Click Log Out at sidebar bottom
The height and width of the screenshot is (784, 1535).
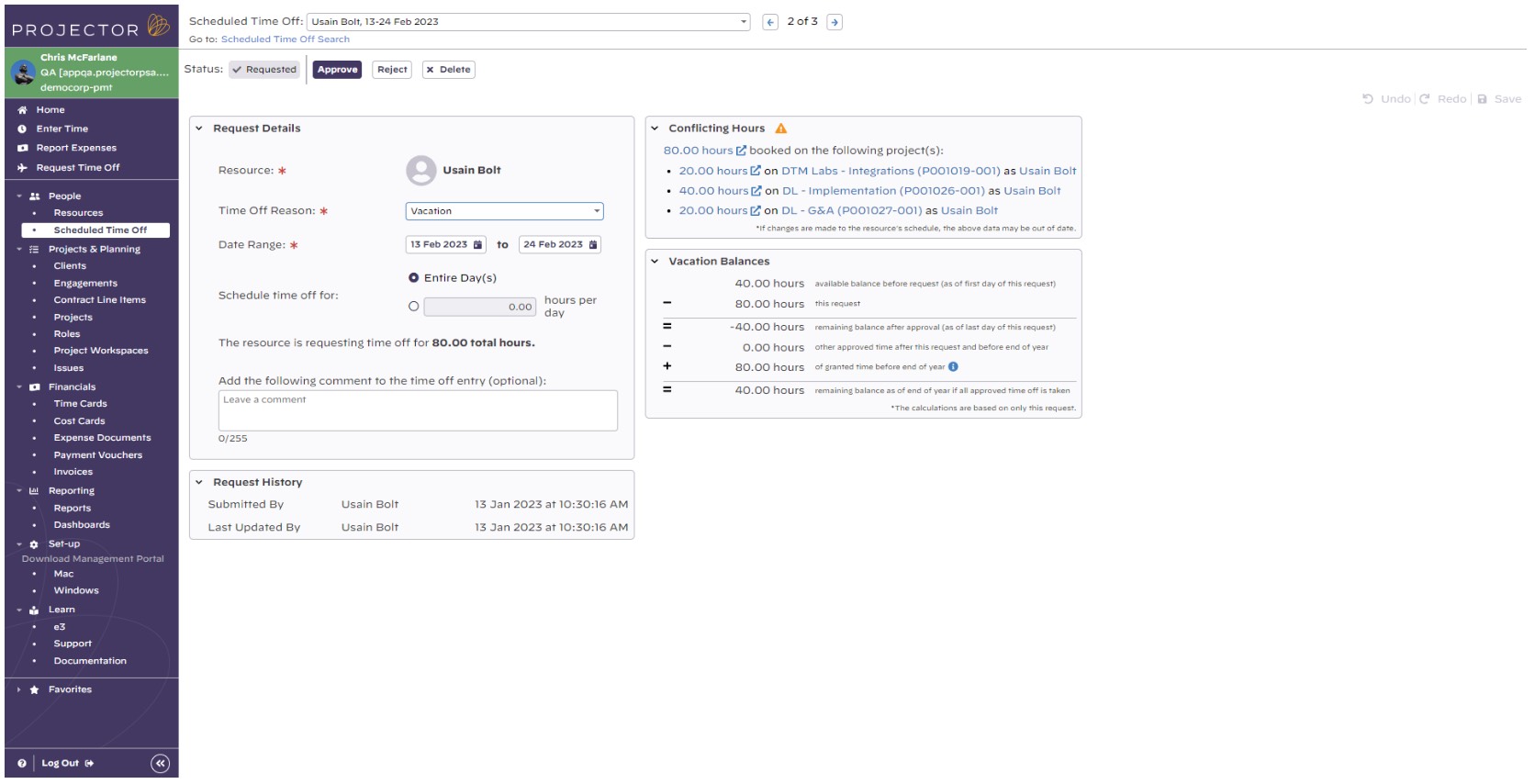point(67,764)
